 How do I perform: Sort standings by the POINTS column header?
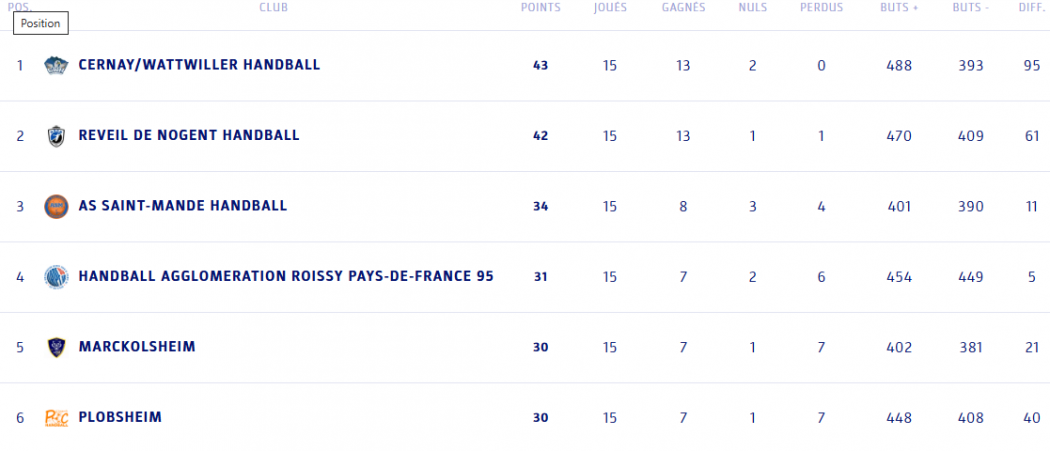540,7
